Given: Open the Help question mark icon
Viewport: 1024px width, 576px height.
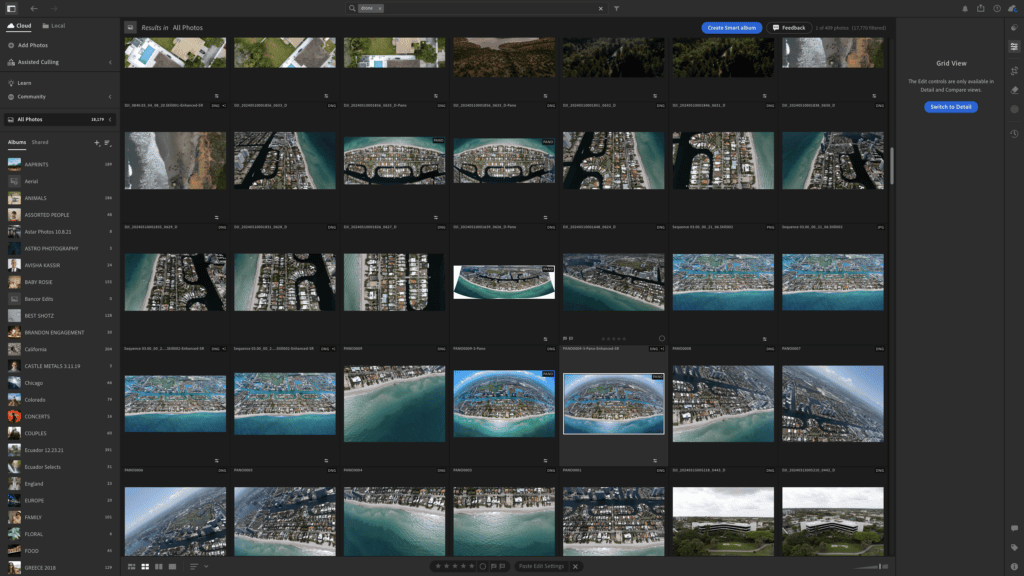Looking at the screenshot, I should [997, 8].
